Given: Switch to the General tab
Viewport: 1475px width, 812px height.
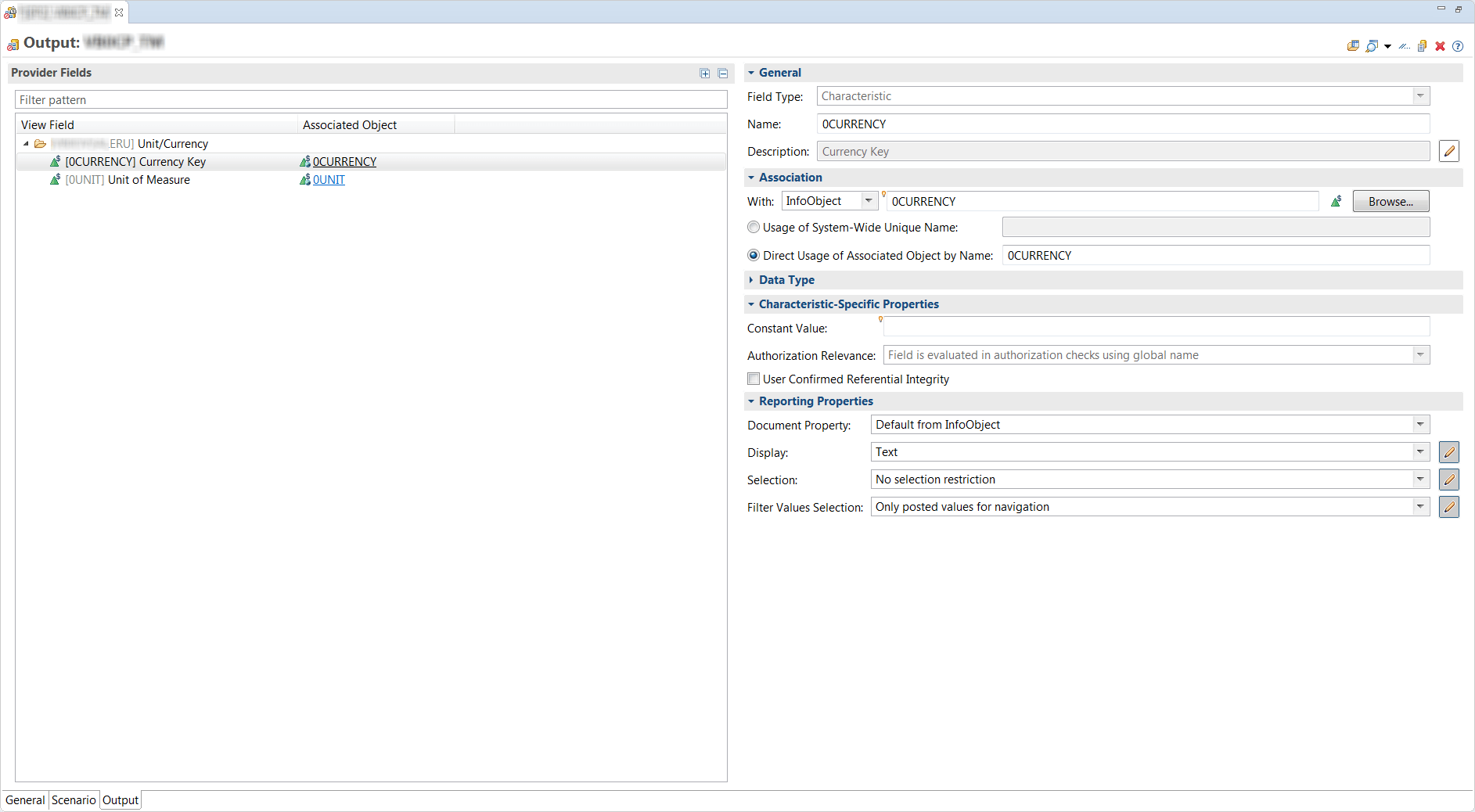Looking at the screenshot, I should pyautogui.click(x=24, y=799).
